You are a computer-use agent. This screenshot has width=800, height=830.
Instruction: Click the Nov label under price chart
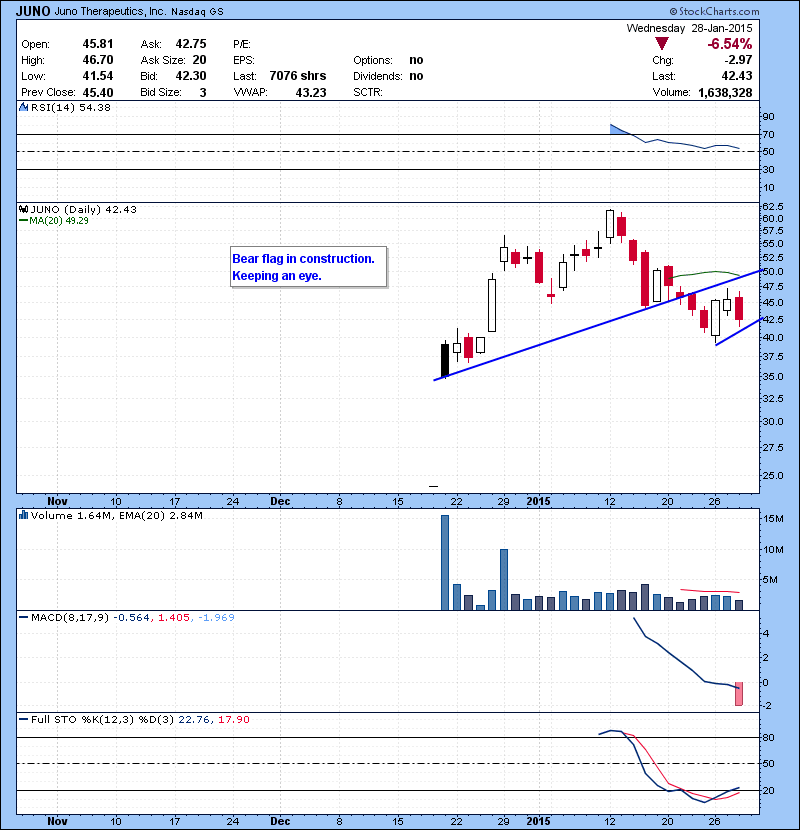pyautogui.click(x=57, y=501)
